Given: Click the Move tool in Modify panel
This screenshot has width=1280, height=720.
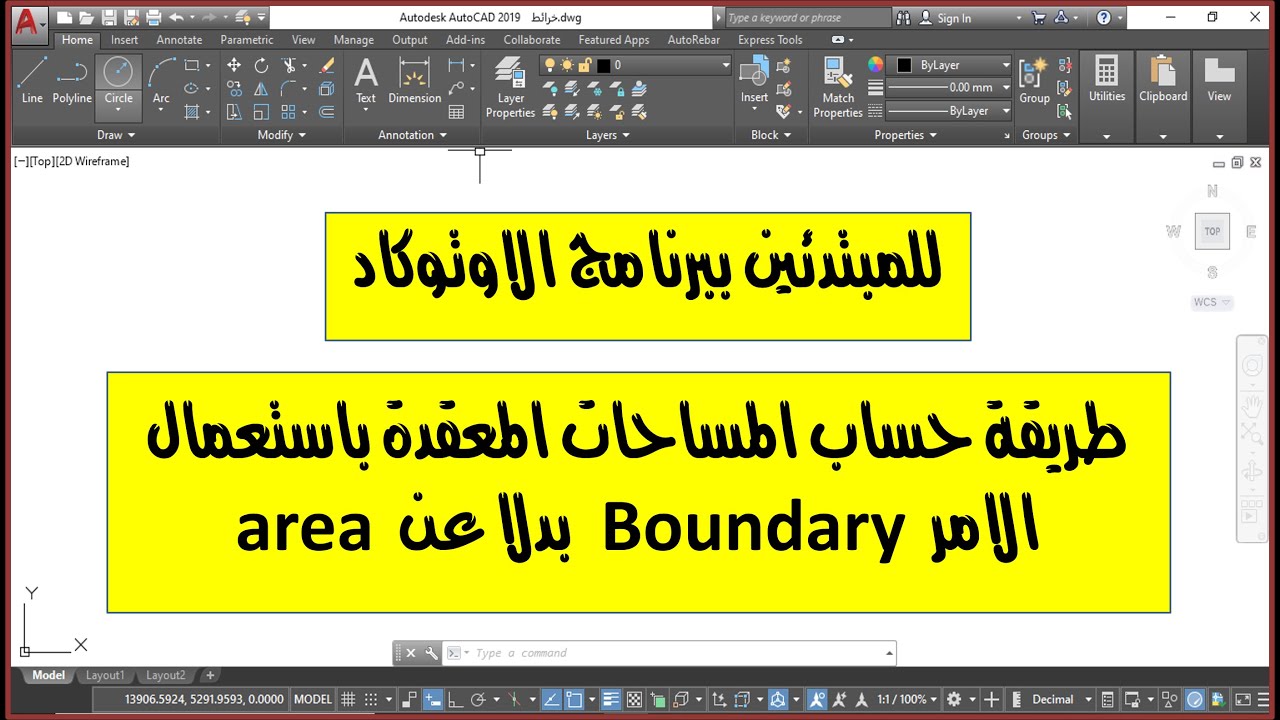Looking at the screenshot, I should point(234,65).
